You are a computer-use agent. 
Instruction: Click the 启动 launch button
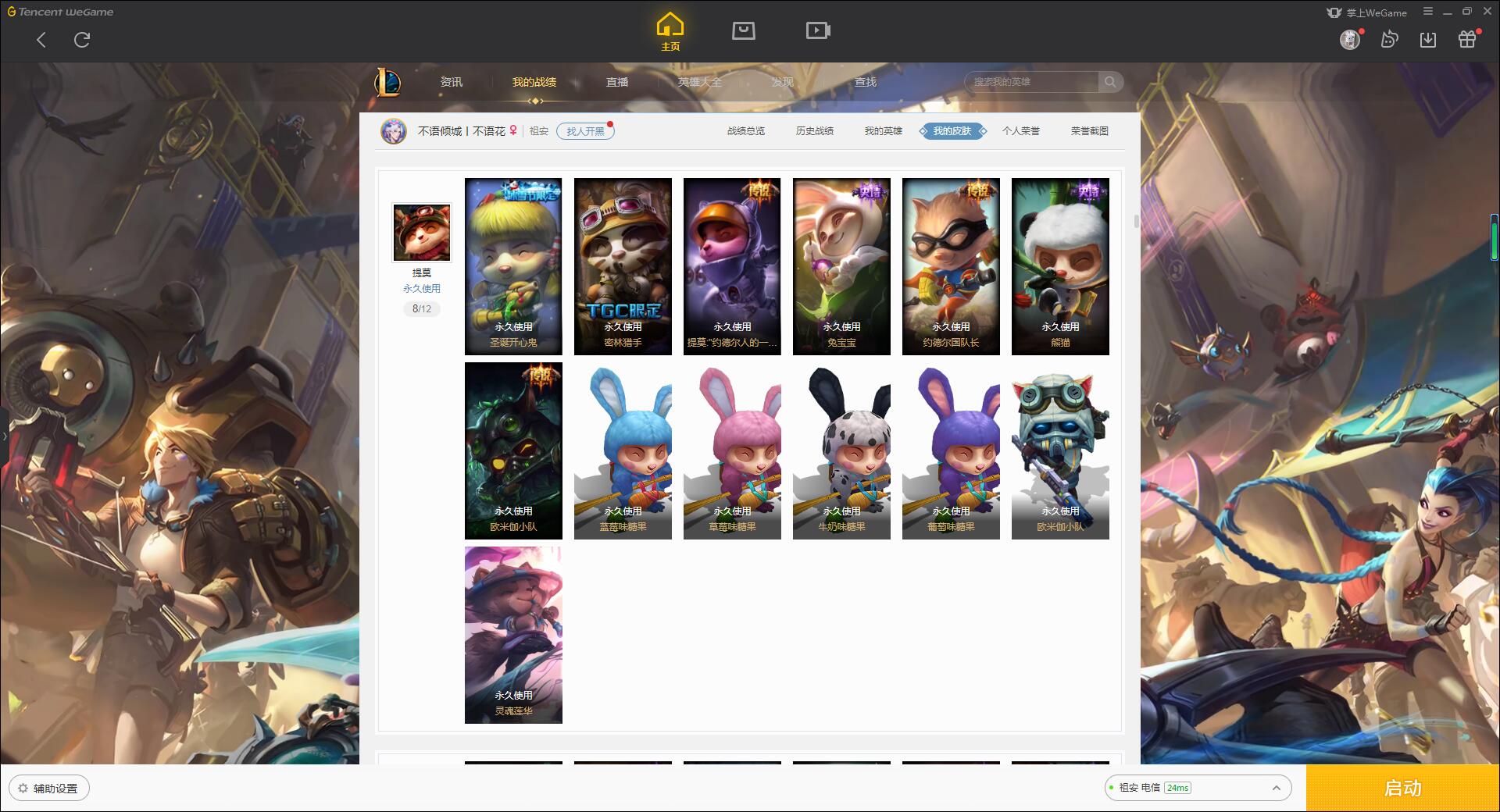(x=1402, y=788)
